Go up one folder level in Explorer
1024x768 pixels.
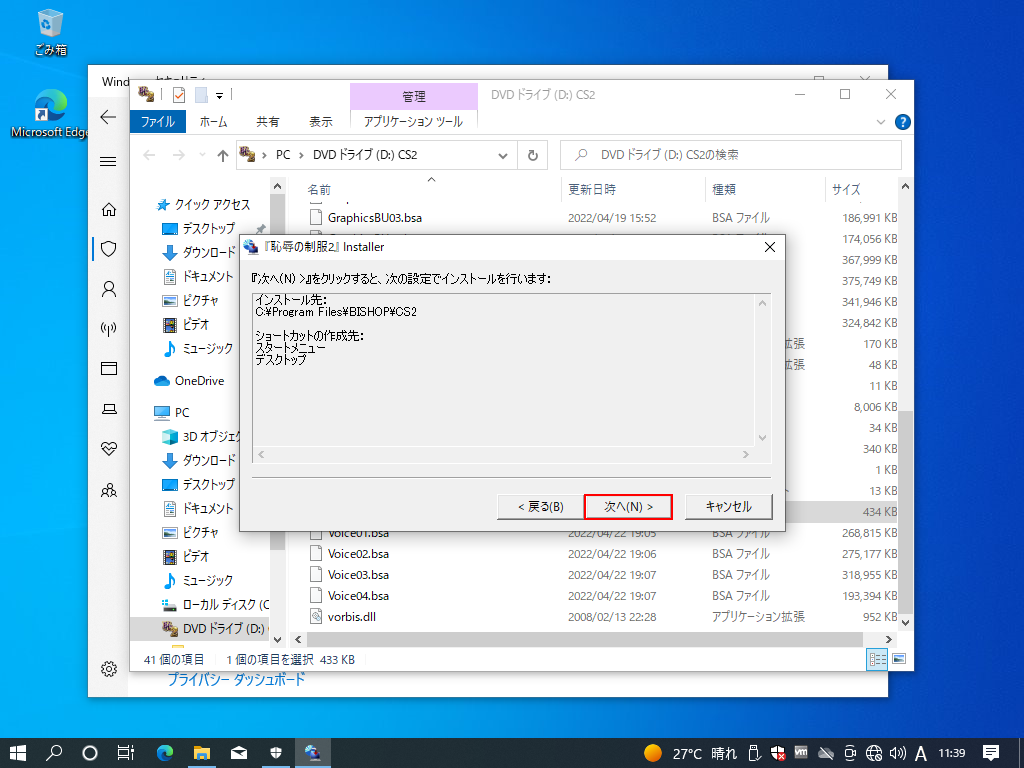pyautogui.click(x=223, y=155)
